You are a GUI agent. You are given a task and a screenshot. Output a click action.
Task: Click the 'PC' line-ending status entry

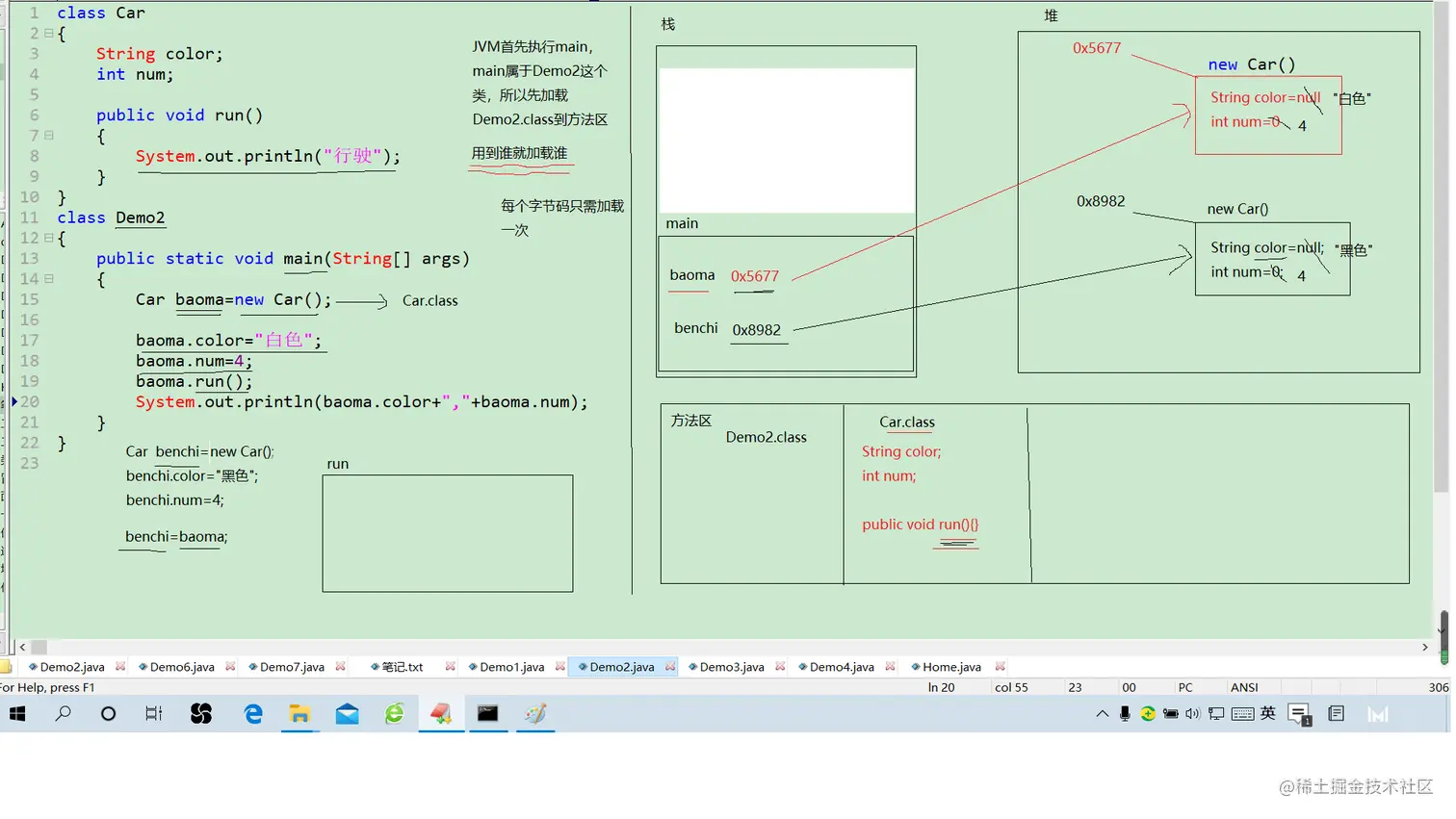coord(1185,688)
